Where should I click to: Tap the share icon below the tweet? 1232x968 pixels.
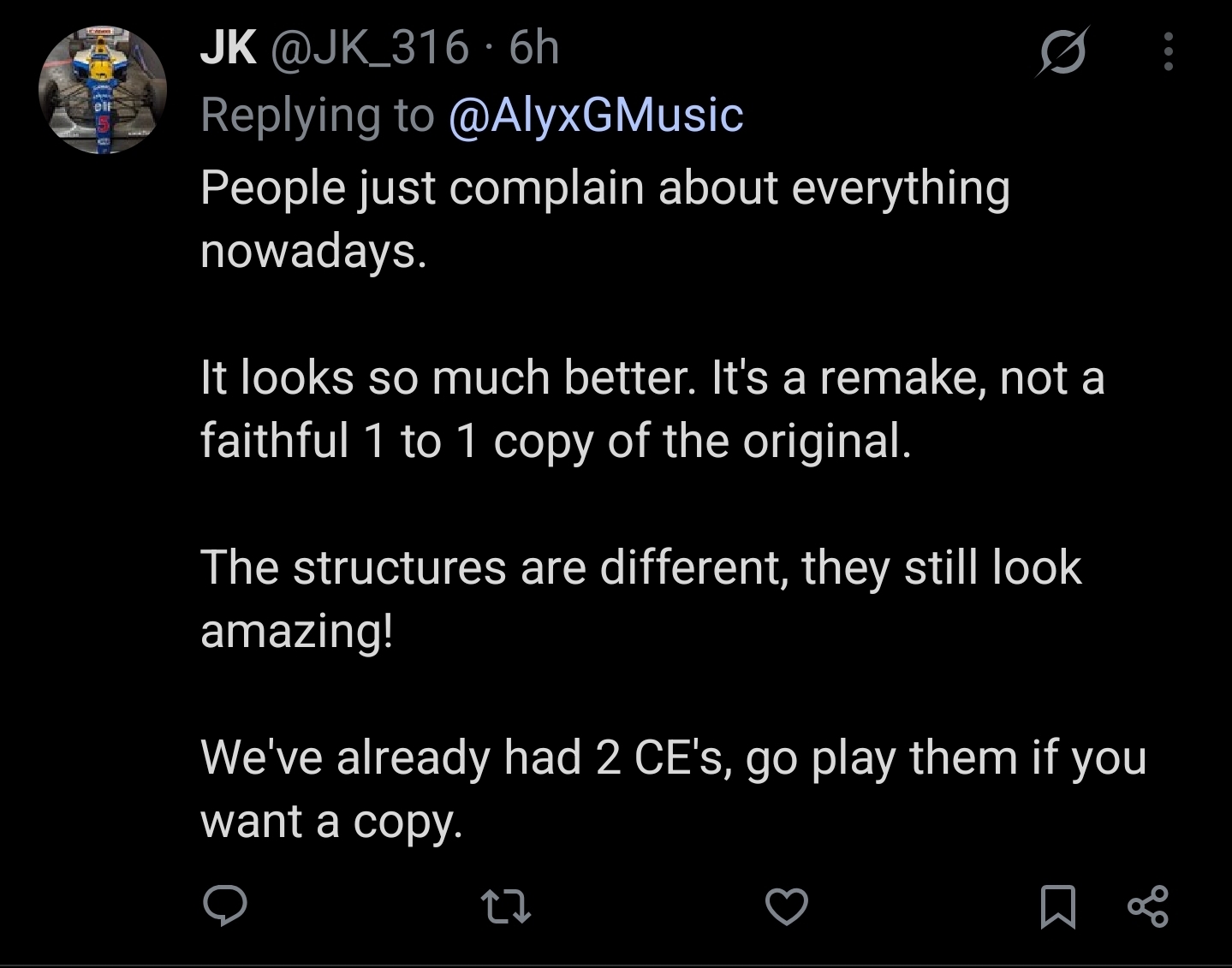[1148, 907]
